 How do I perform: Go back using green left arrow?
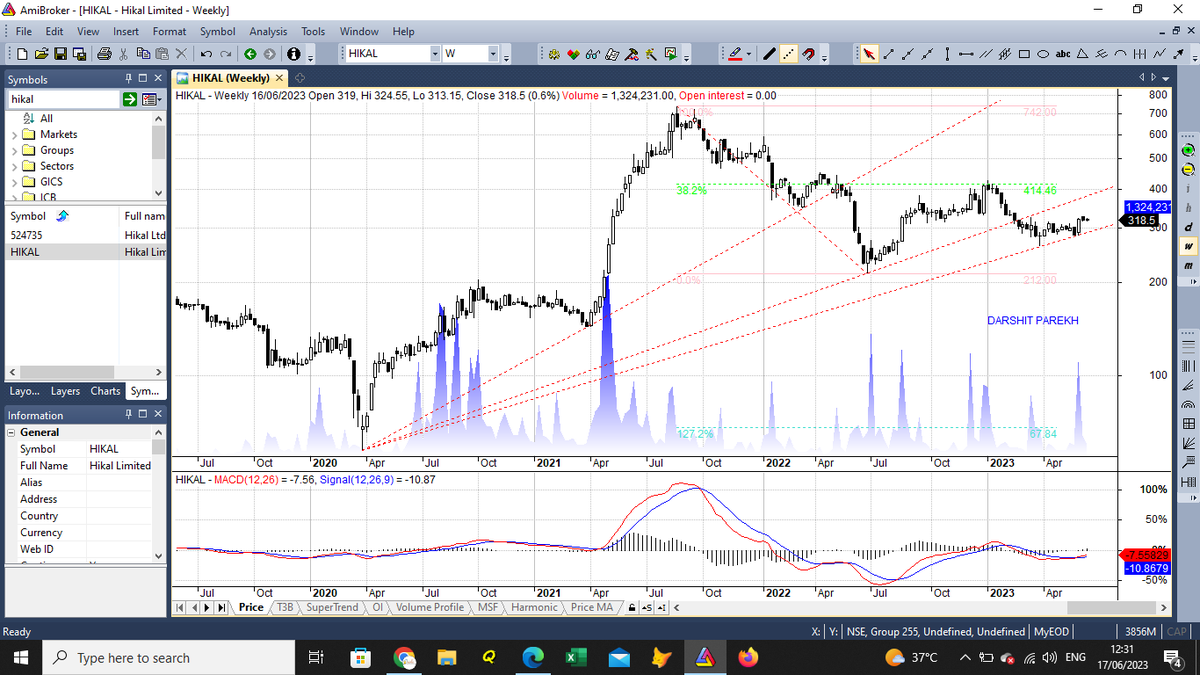point(250,54)
